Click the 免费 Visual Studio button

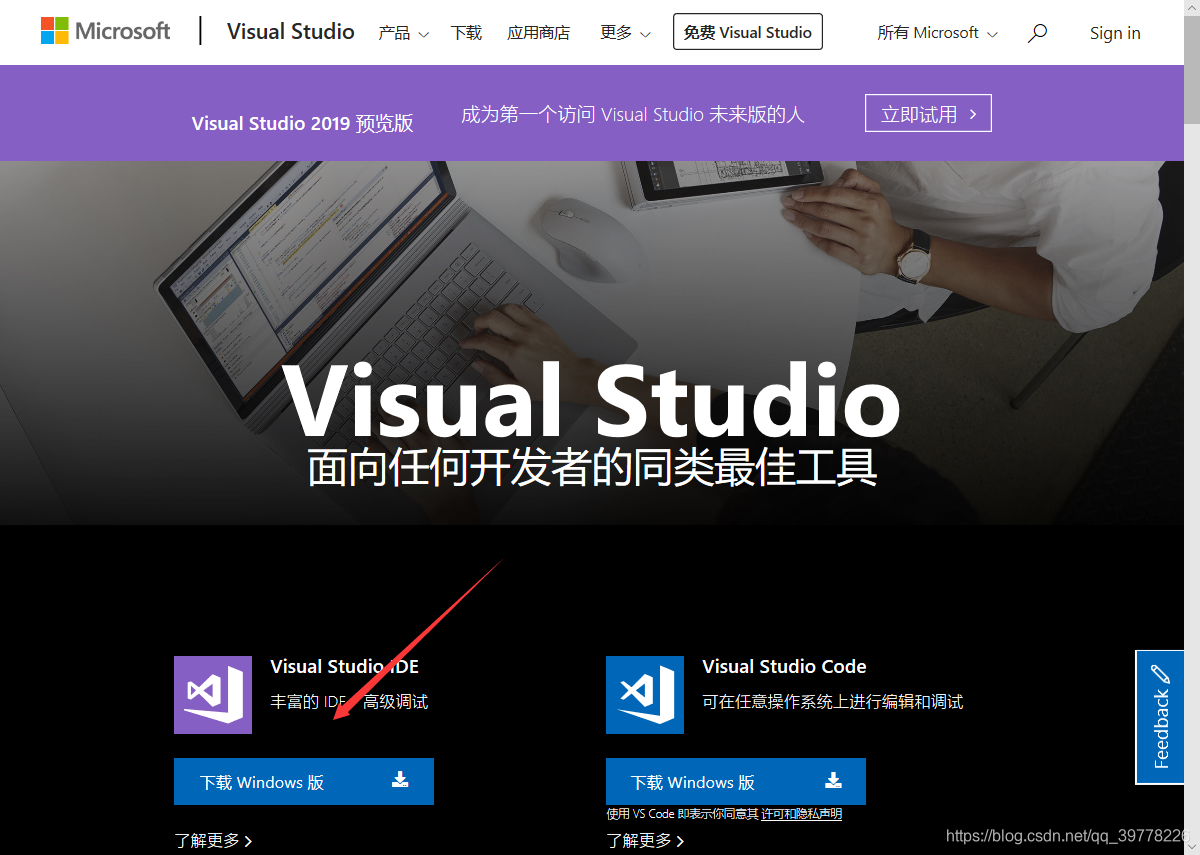(x=748, y=32)
